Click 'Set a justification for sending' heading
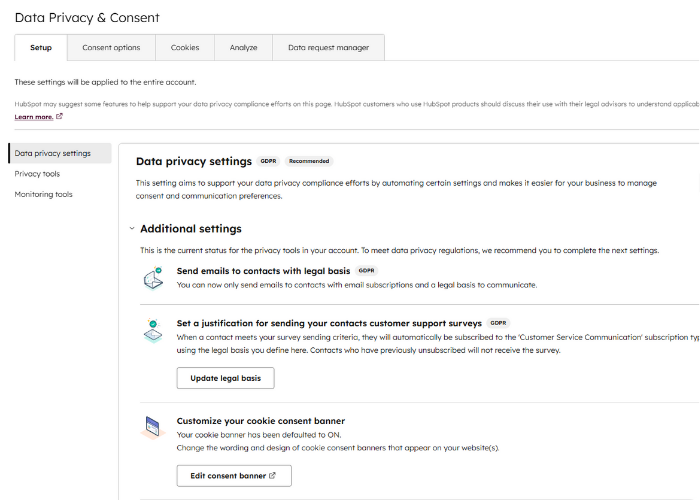The width and height of the screenshot is (700, 500). click(329, 323)
